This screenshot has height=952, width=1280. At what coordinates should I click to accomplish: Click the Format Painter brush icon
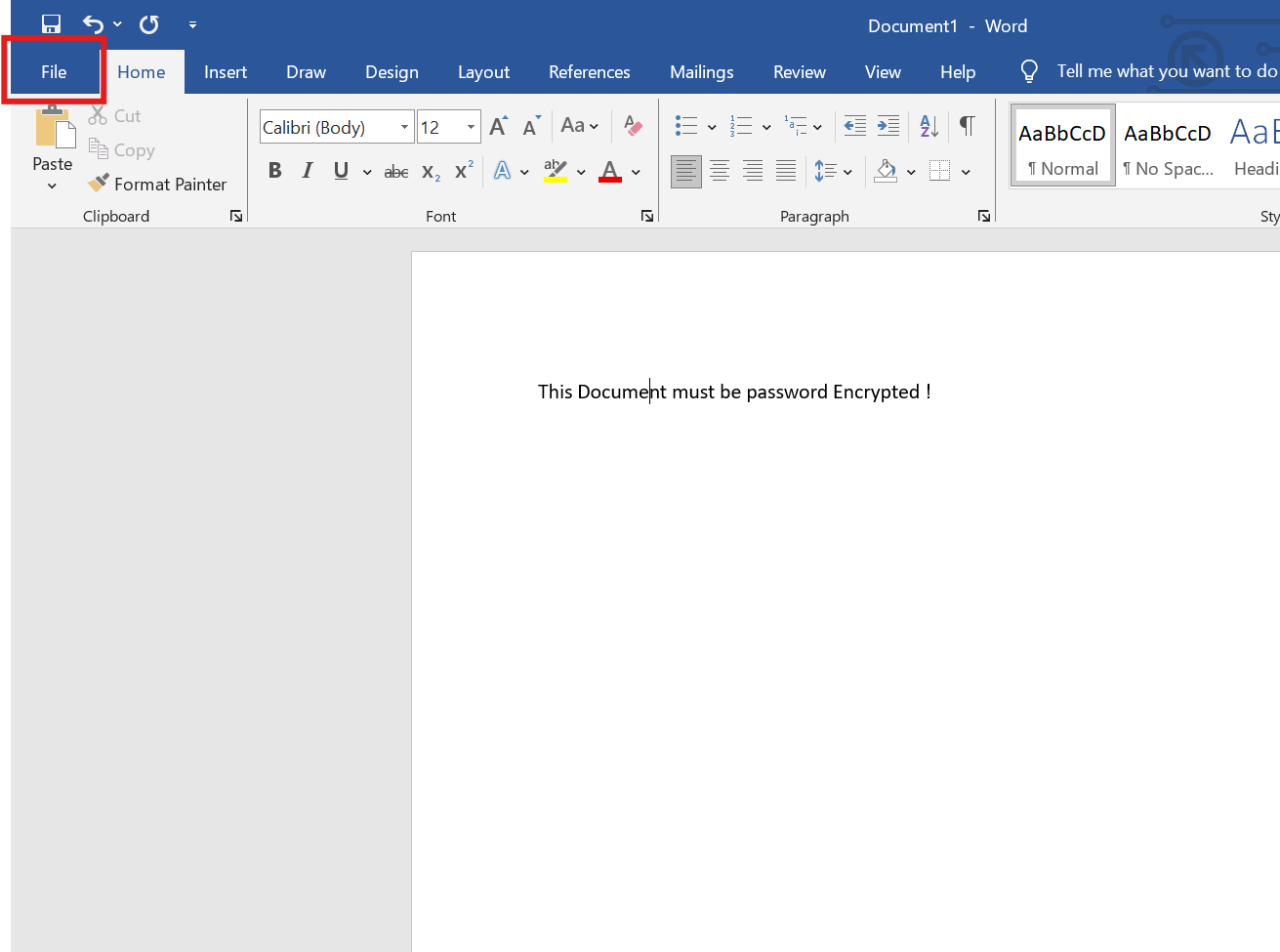(99, 184)
